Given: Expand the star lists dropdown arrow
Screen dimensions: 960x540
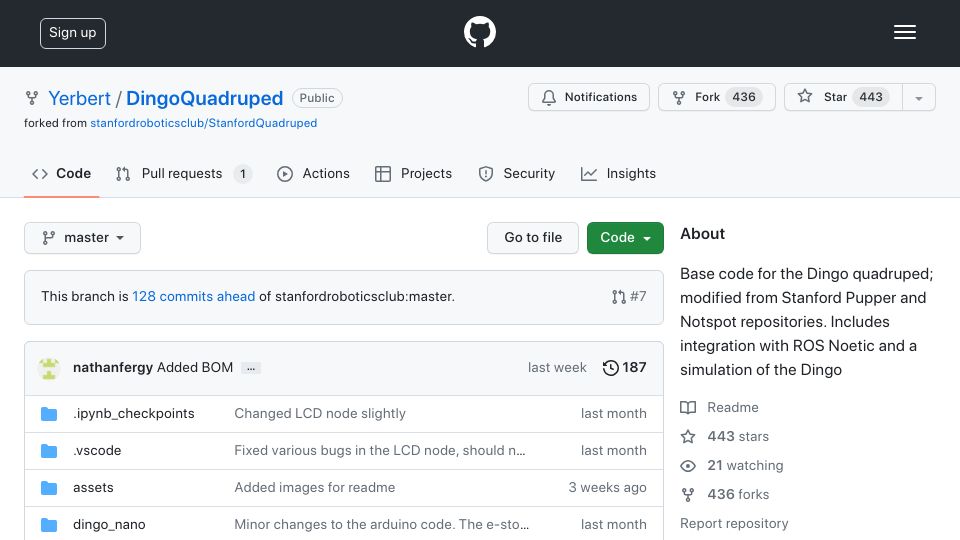Looking at the screenshot, I should point(918,98).
